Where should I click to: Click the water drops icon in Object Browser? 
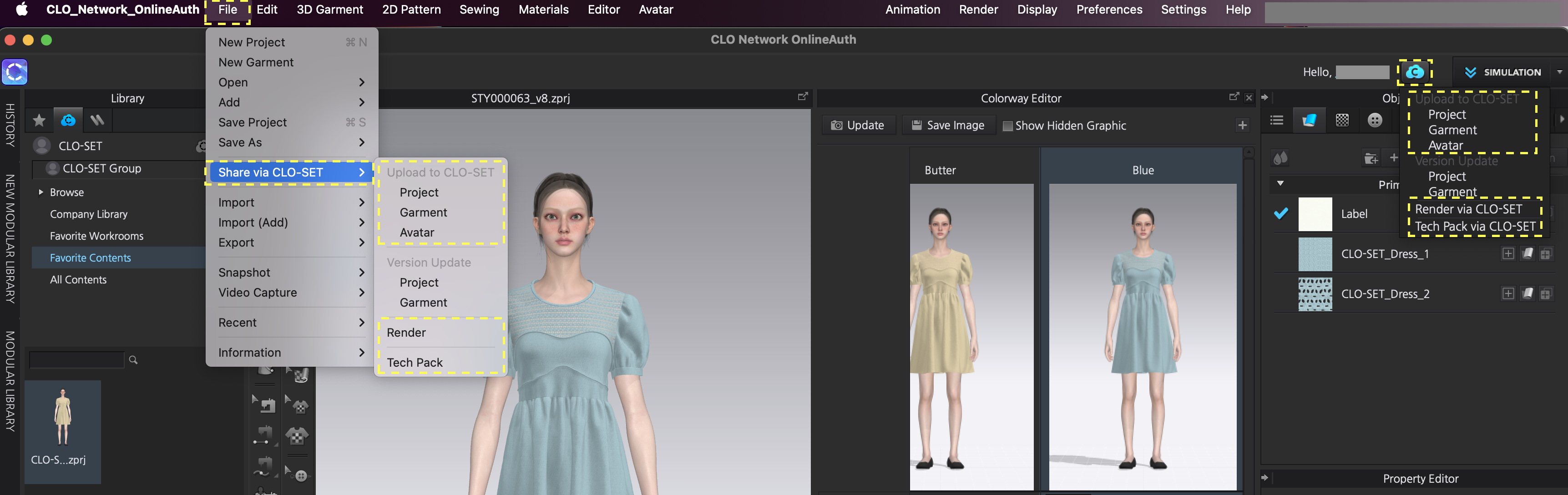1281,158
